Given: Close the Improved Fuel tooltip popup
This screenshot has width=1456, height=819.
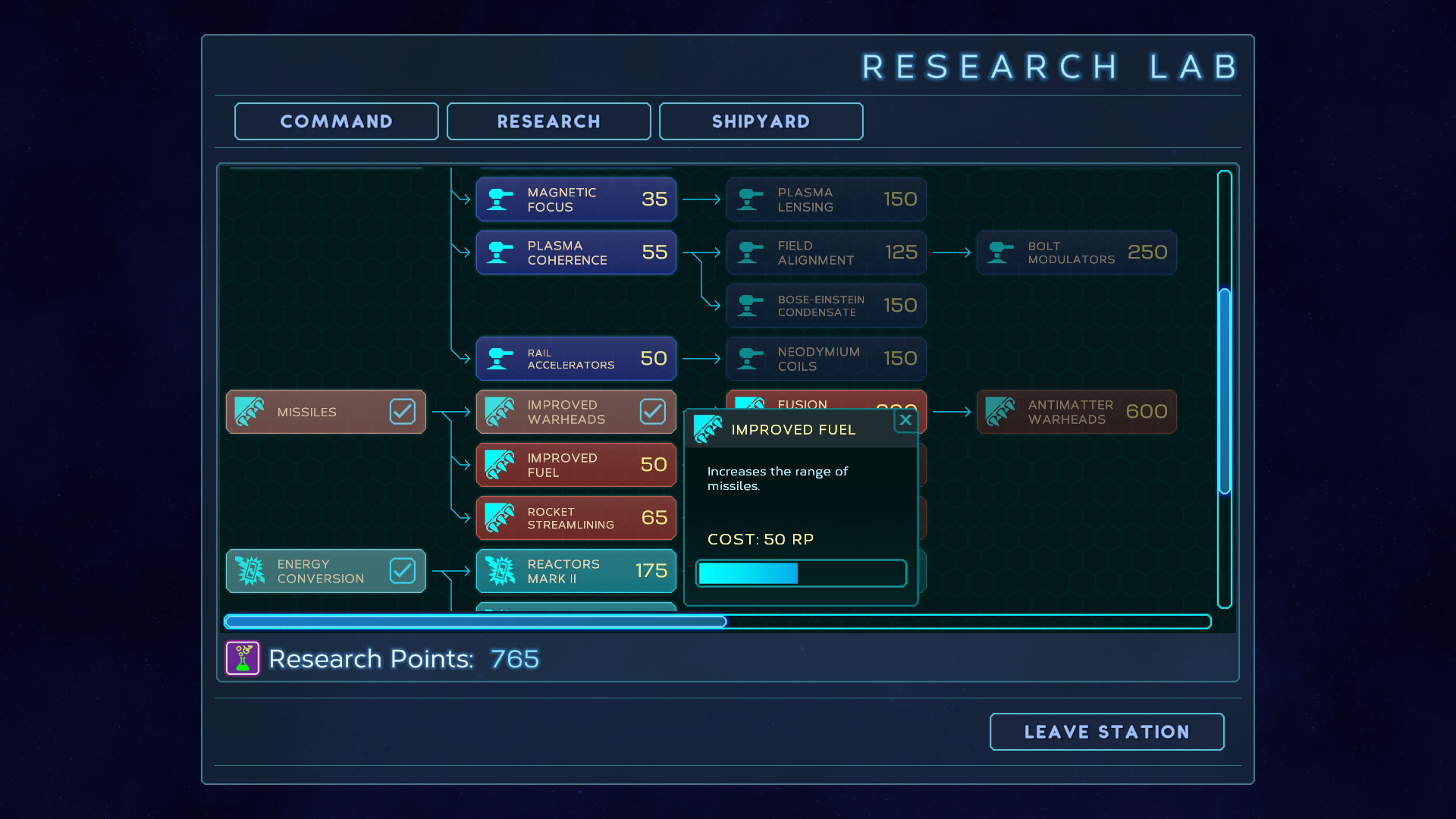Looking at the screenshot, I should [905, 419].
